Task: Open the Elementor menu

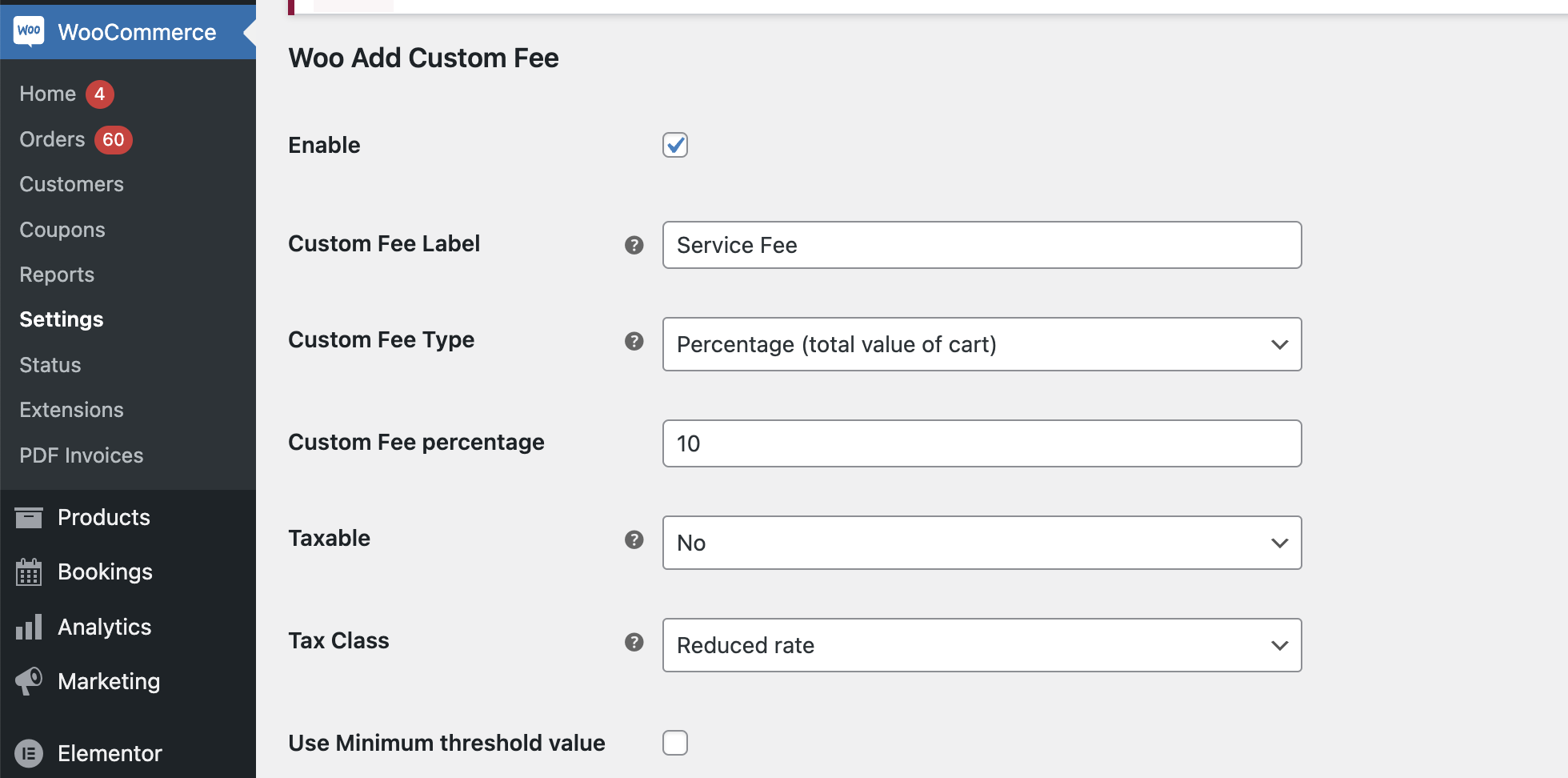Action: point(110,753)
